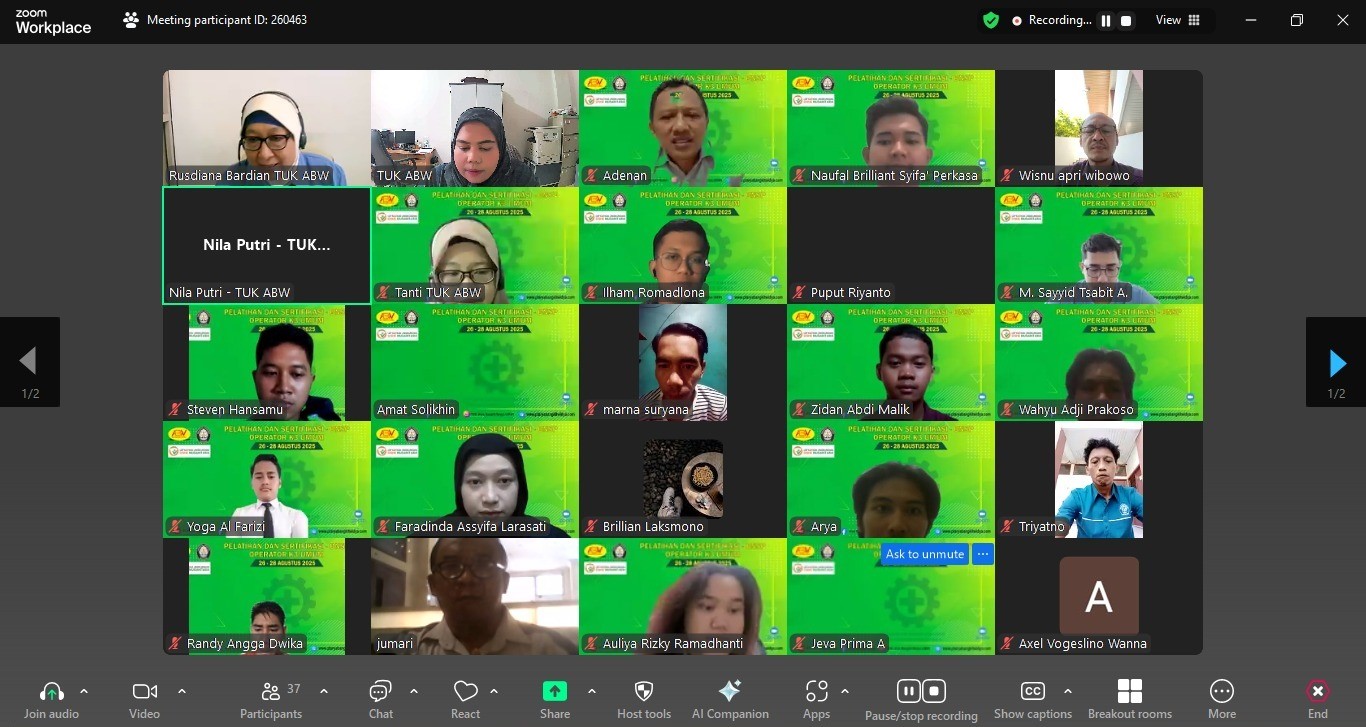The height and width of the screenshot is (727, 1366).
Task: Expand the Video options arrow
Action: [181, 691]
